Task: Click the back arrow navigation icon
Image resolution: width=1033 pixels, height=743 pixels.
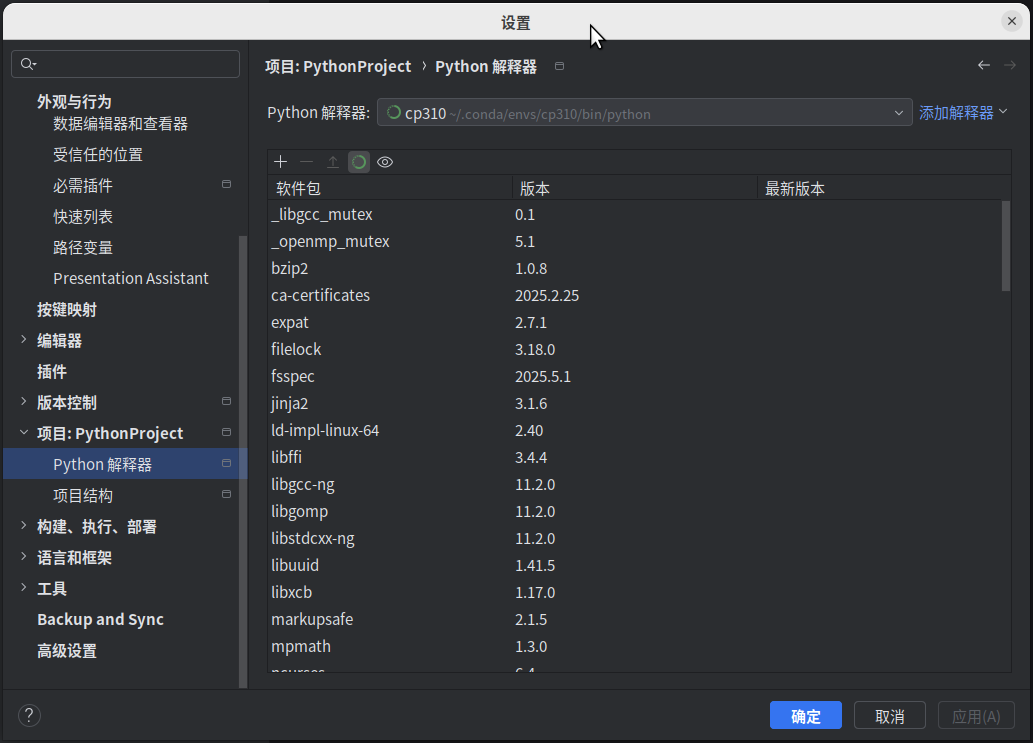Action: pos(984,65)
